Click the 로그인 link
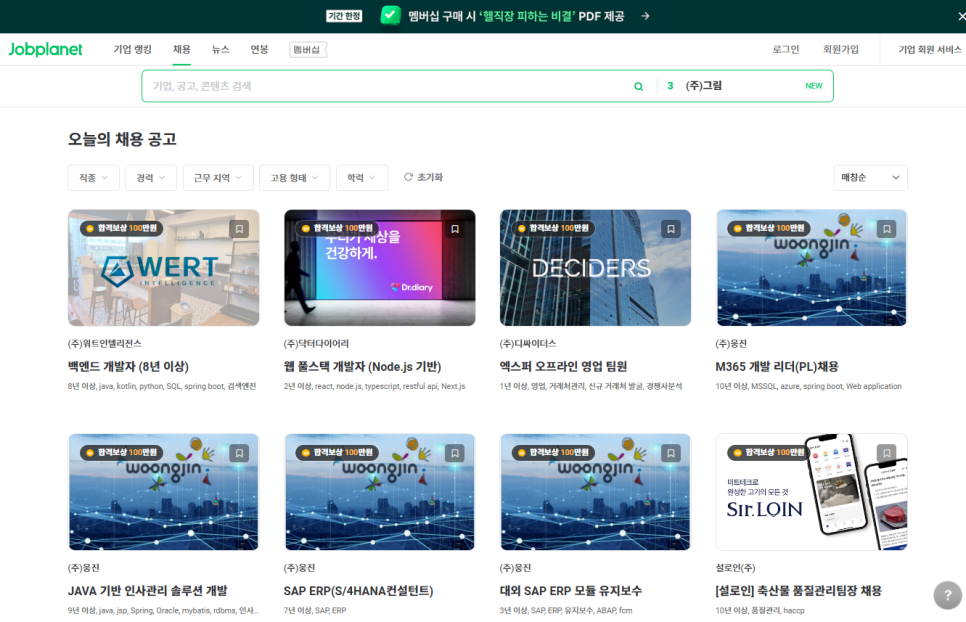The width and height of the screenshot is (966, 622). [785, 49]
